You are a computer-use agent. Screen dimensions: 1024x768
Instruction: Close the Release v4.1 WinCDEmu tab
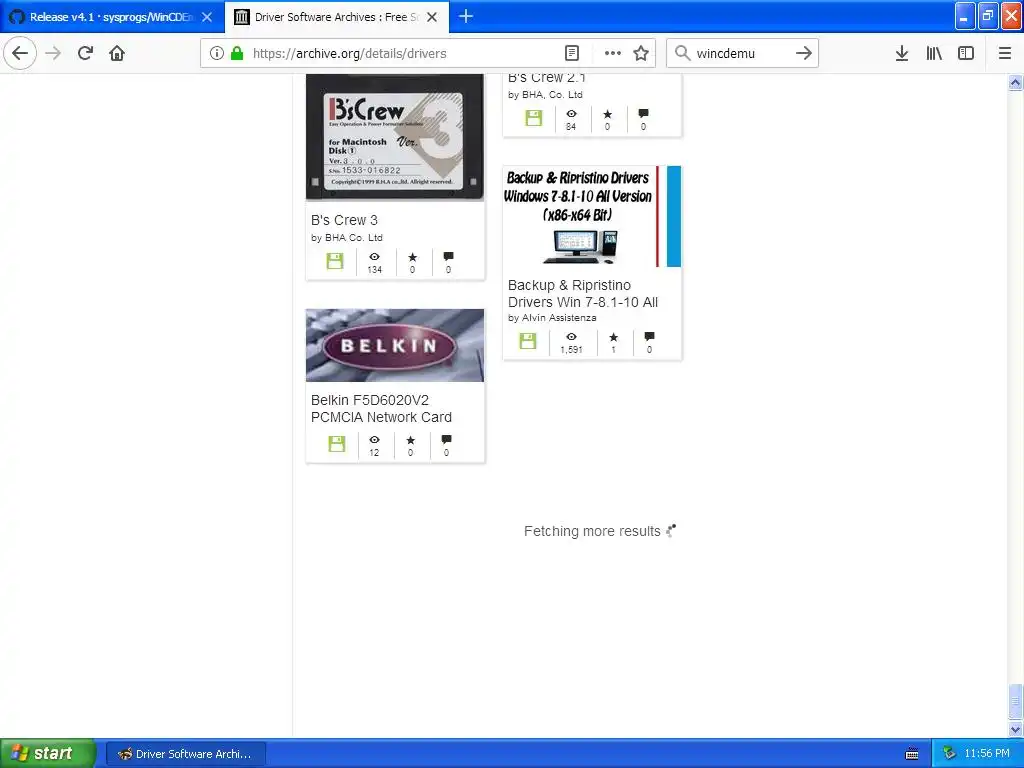click(x=207, y=17)
